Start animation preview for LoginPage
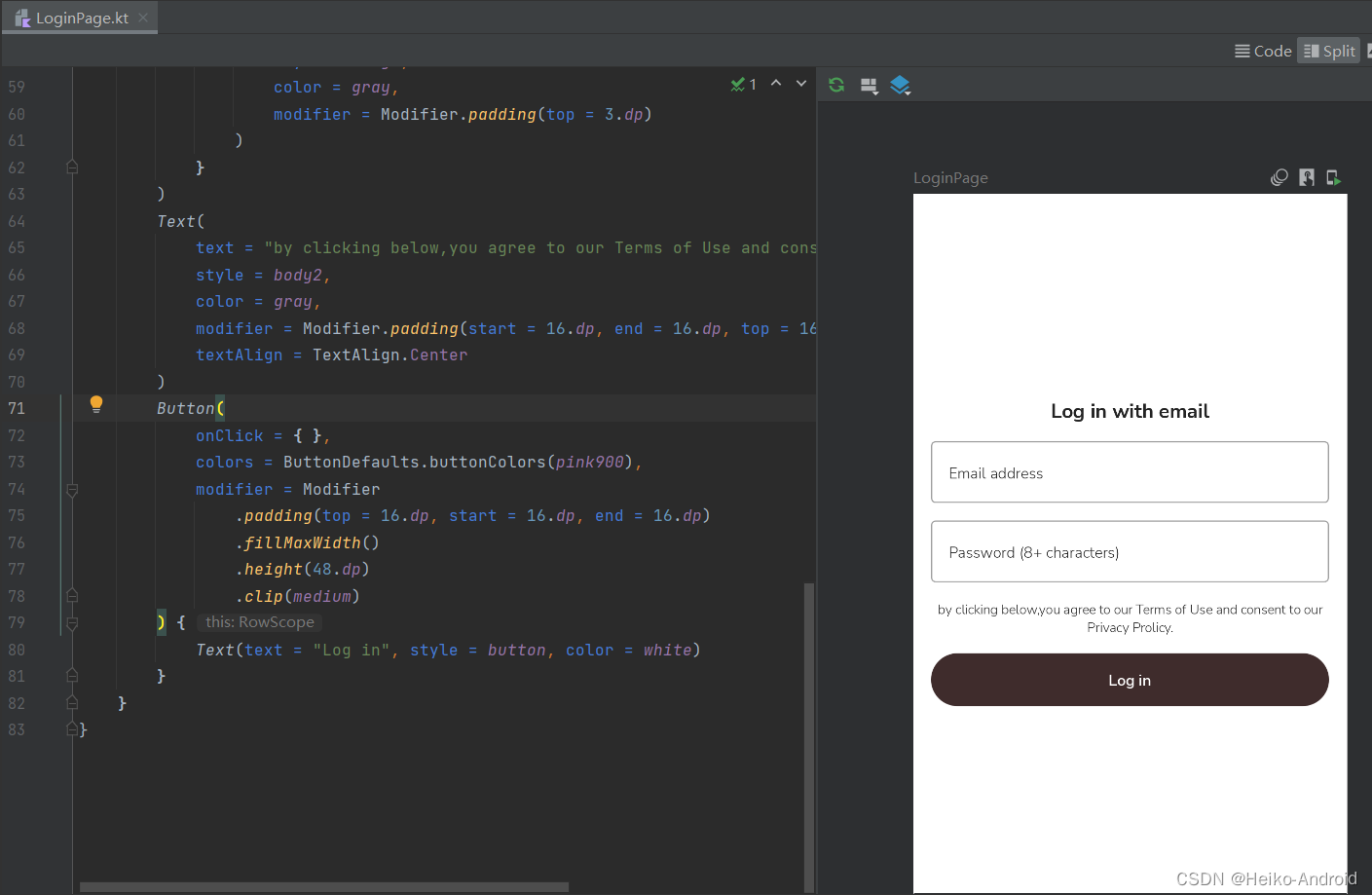The image size is (1372, 895). point(1279,177)
